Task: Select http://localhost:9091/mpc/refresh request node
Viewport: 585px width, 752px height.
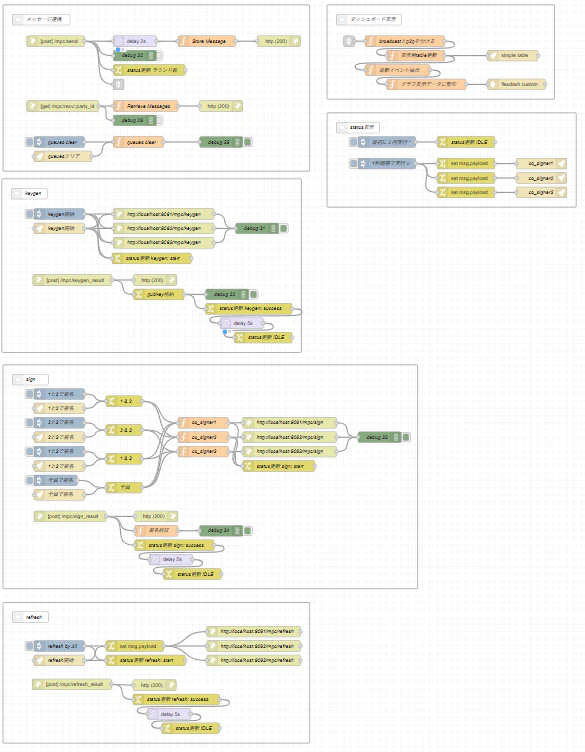Action: tap(254, 632)
